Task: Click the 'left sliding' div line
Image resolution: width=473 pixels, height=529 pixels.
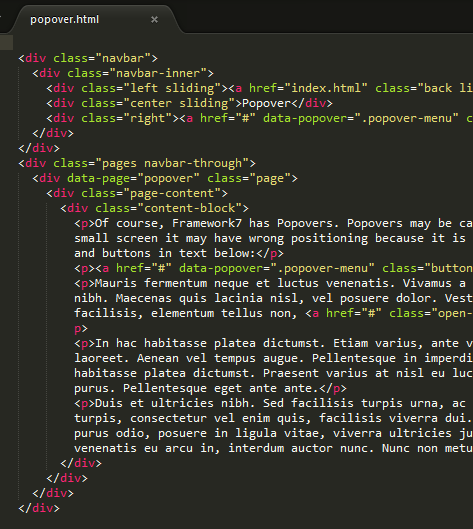Action: (260, 88)
